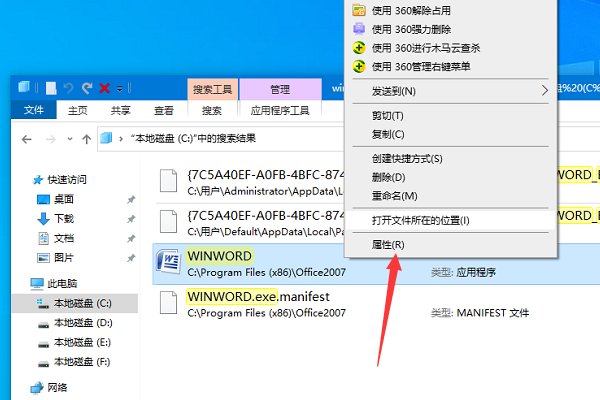Click the file icon of the Default AppData result
600x400 pixels.
click(168, 221)
